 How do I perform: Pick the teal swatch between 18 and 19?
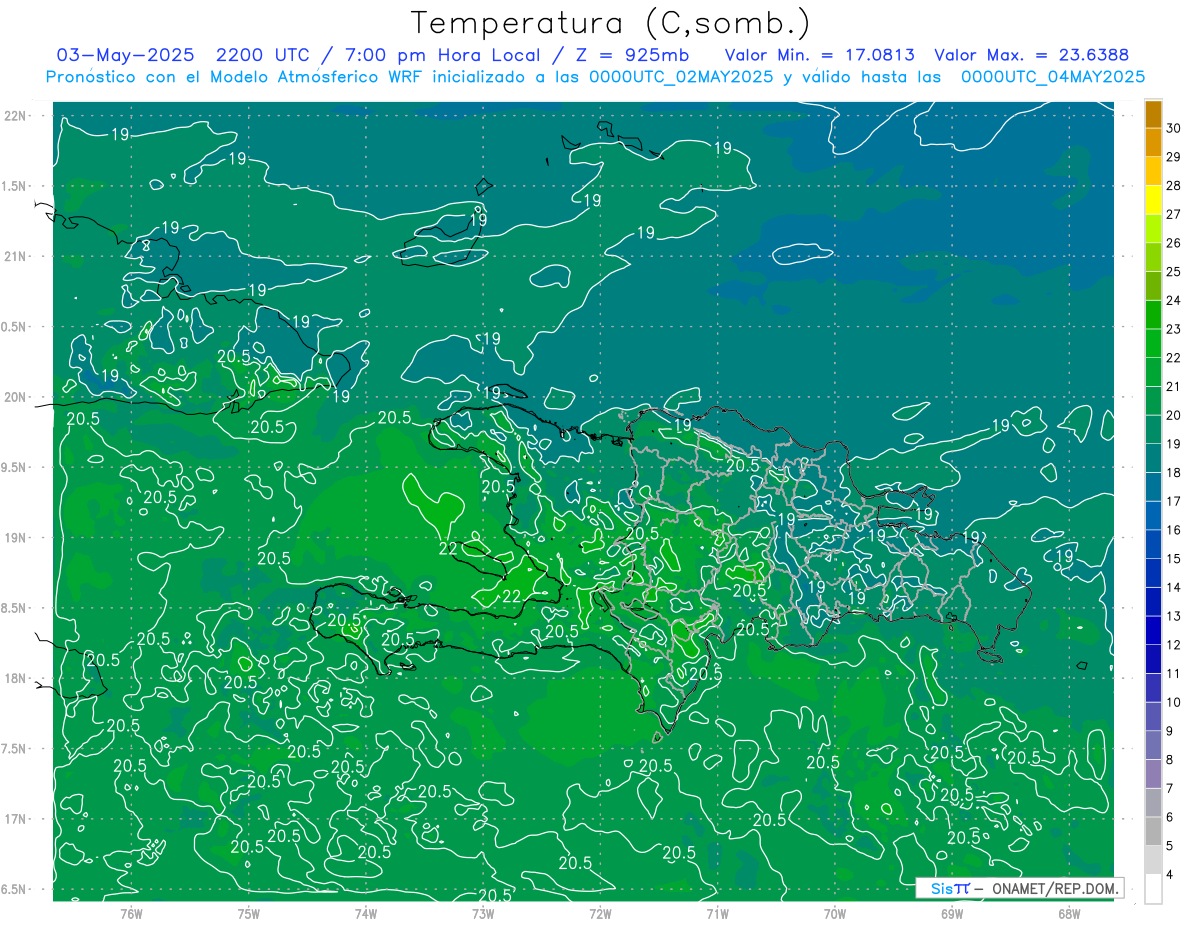[1153, 458]
